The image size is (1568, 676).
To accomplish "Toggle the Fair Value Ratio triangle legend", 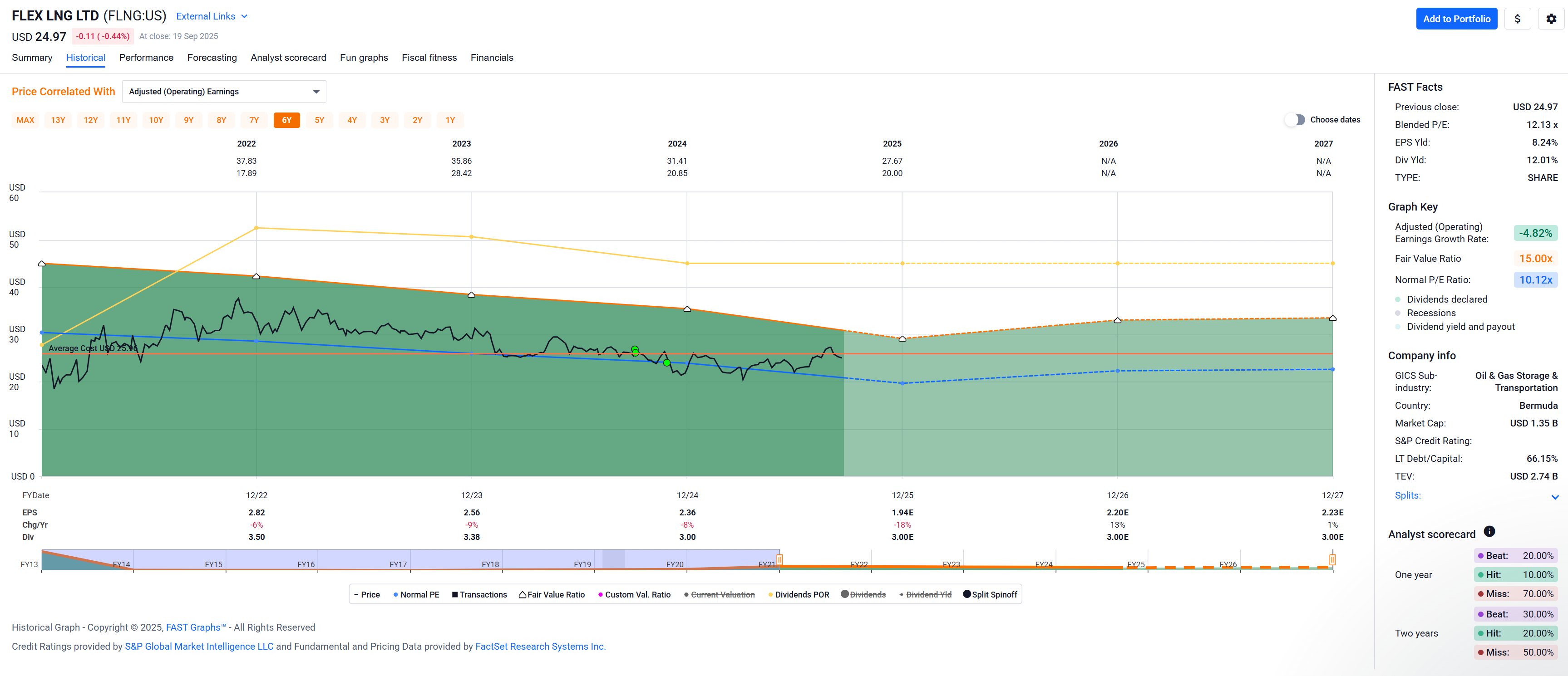I will point(552,594).
